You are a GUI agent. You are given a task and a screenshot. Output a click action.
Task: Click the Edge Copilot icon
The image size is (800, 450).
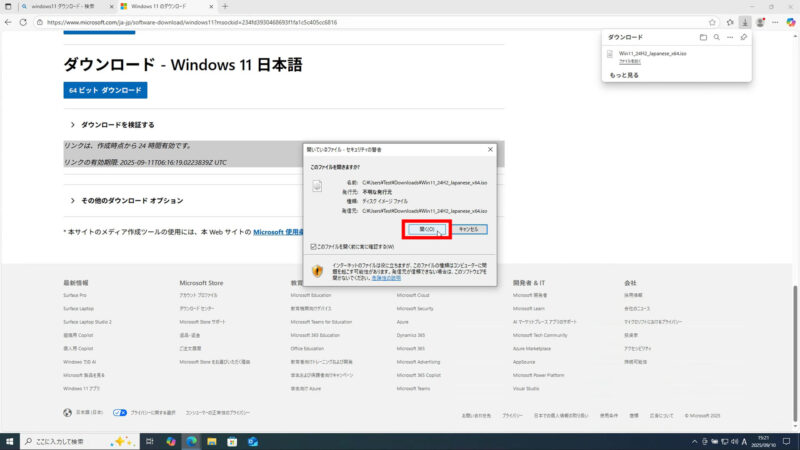click(790, 22)
